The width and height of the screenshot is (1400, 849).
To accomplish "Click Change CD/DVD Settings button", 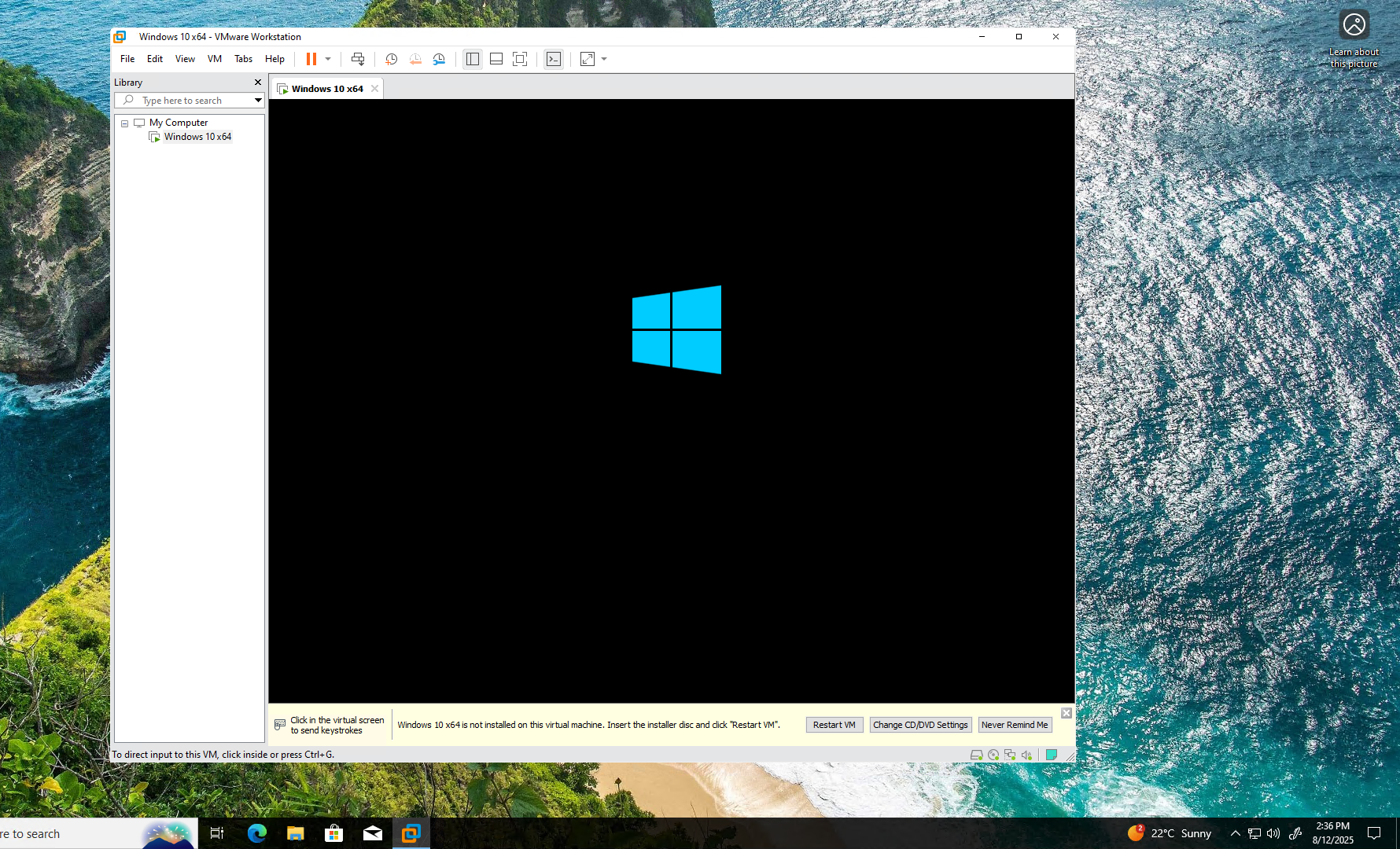I will point(920,725).
